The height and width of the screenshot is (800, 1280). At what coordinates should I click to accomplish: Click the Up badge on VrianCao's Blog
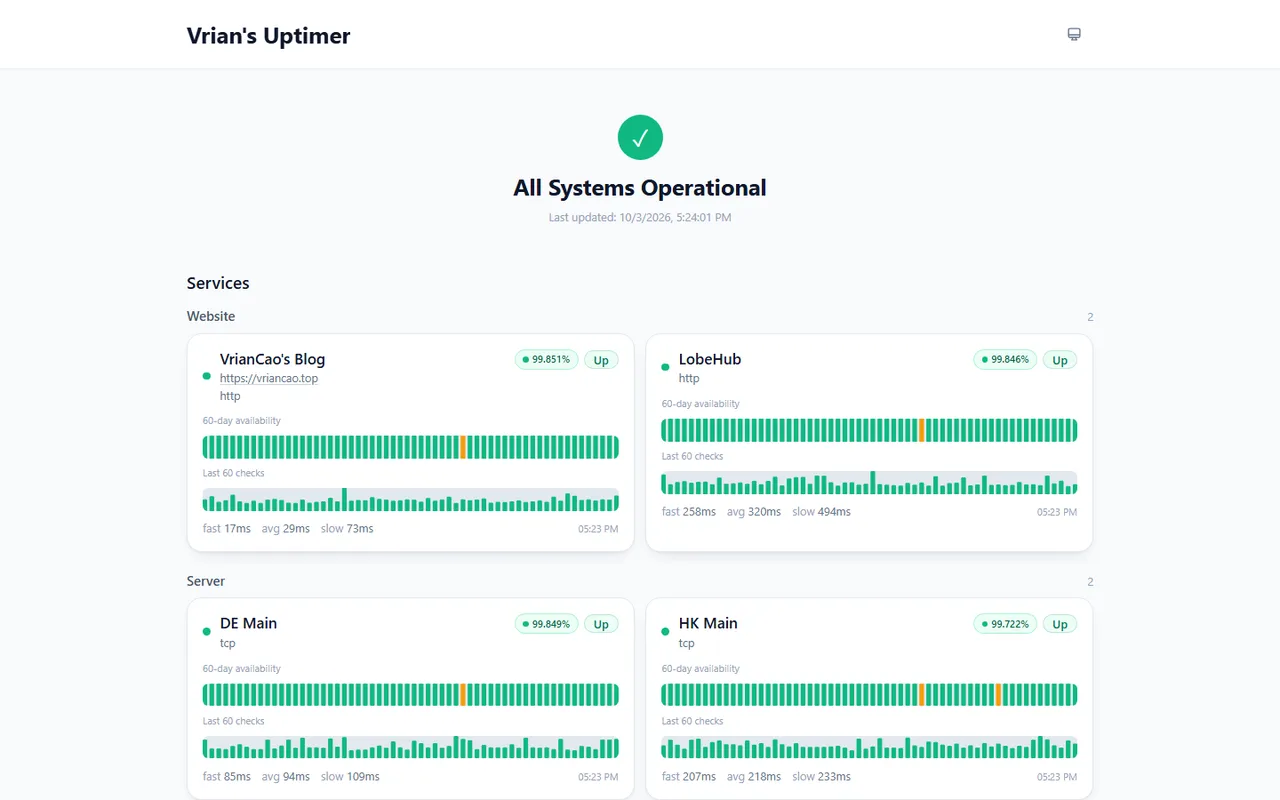tap(601, 360)
